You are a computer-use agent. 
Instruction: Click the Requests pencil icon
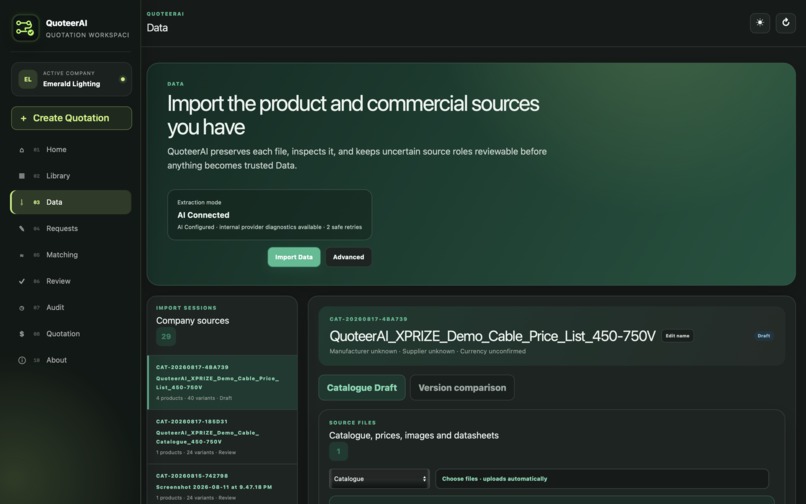(x=22, y=228)
